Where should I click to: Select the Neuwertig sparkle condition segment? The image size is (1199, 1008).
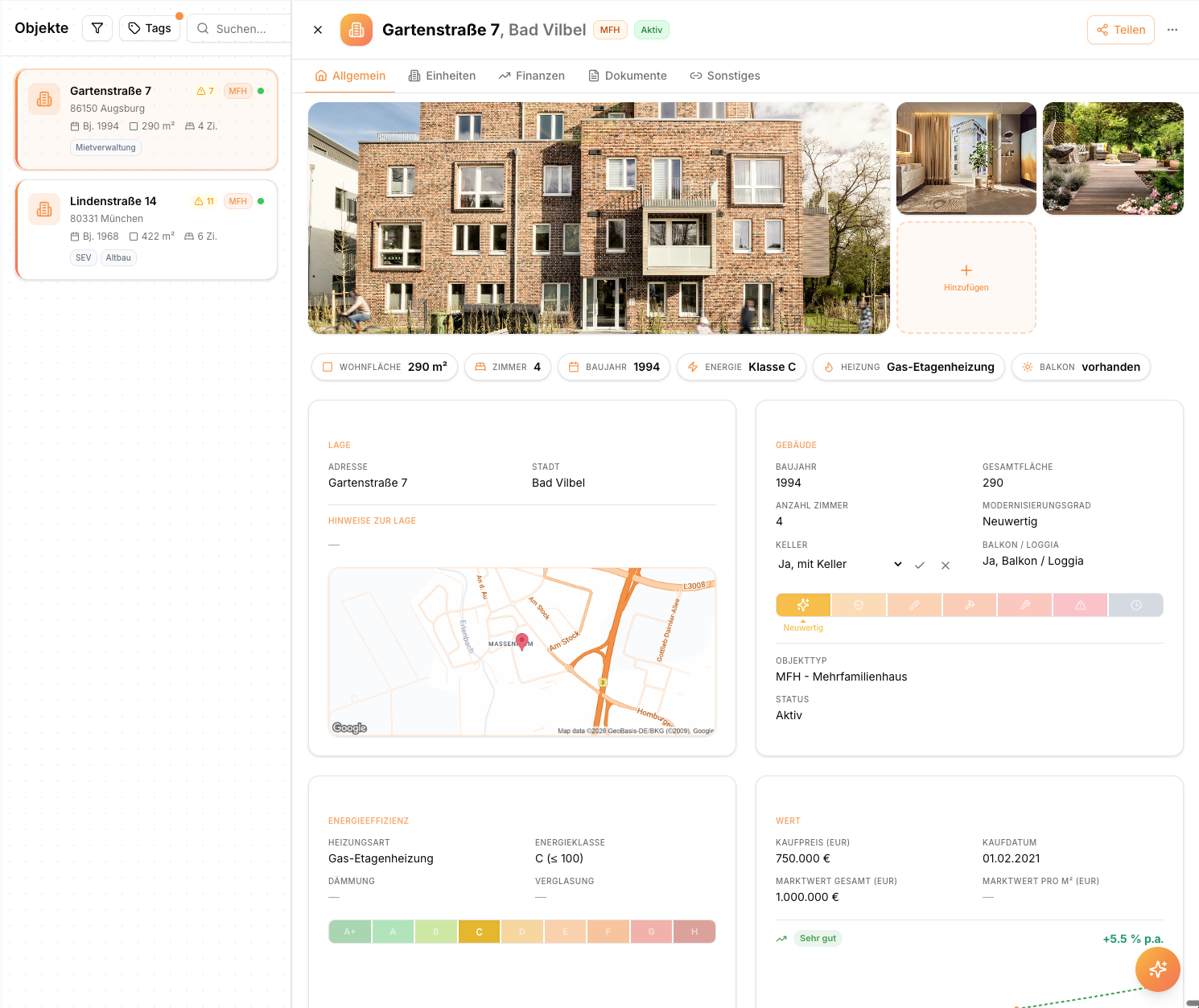803,605
